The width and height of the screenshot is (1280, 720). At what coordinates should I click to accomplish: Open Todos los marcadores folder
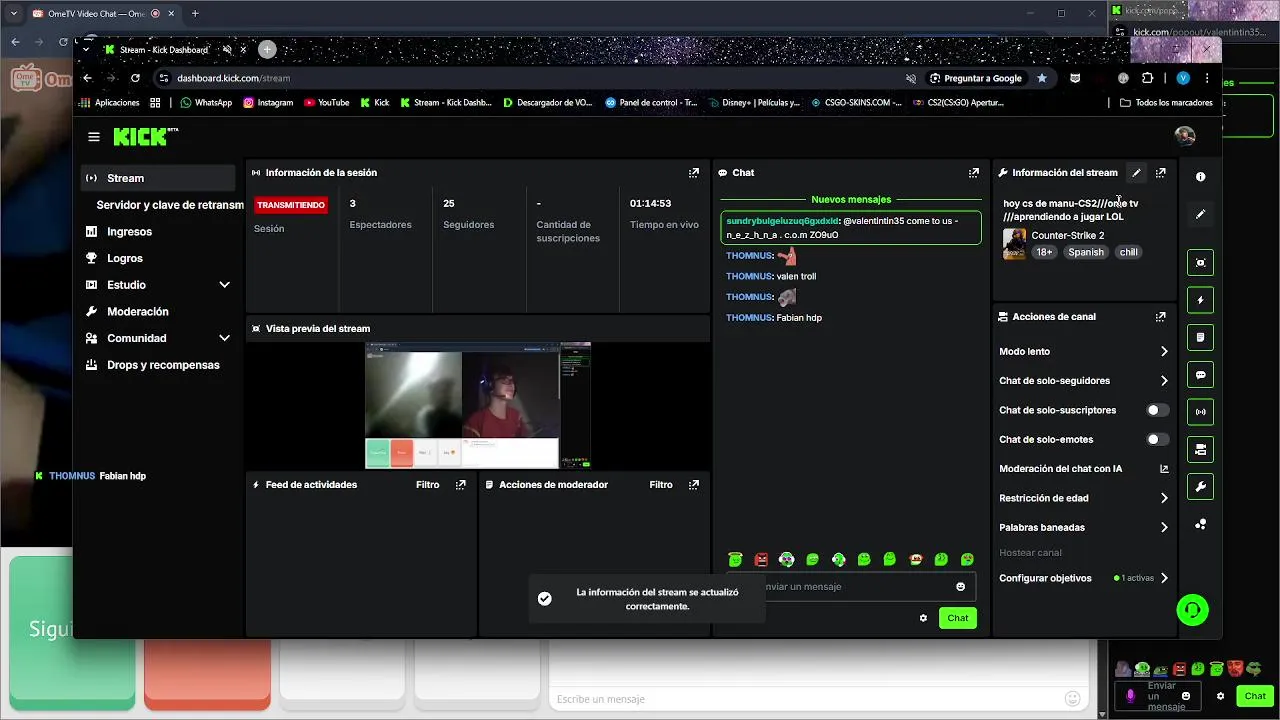click(1166, 102)
